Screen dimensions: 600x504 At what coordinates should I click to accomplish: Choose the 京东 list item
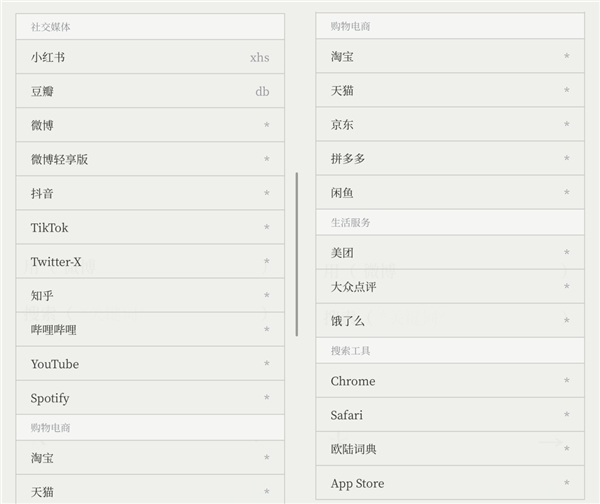tap(342, 125)
